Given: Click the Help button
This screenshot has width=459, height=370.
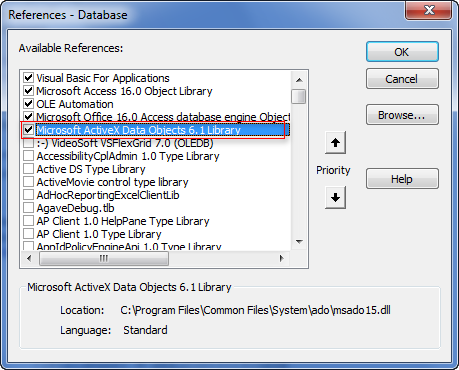Looking at the screenshot, I should (402, 179).
